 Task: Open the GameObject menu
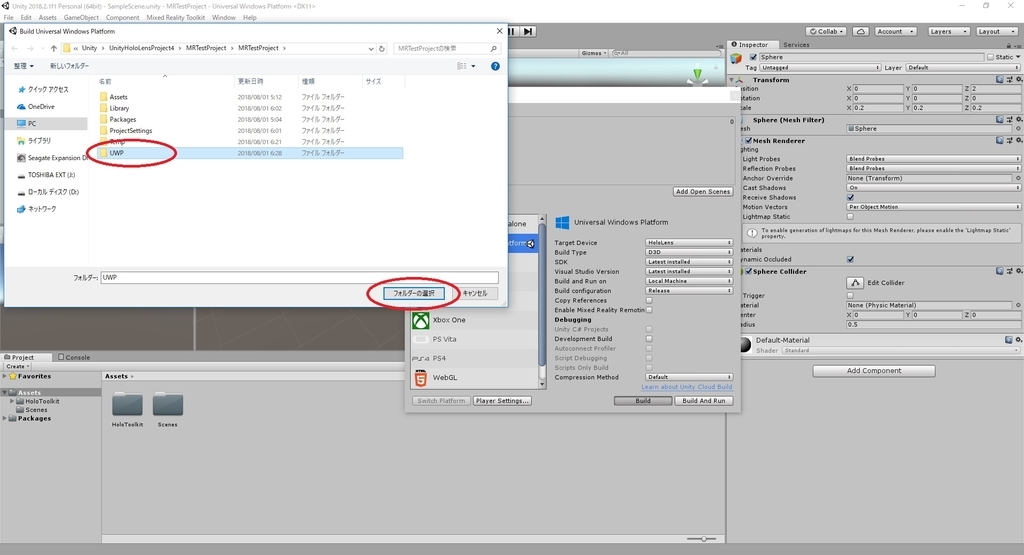coord(81,18)
